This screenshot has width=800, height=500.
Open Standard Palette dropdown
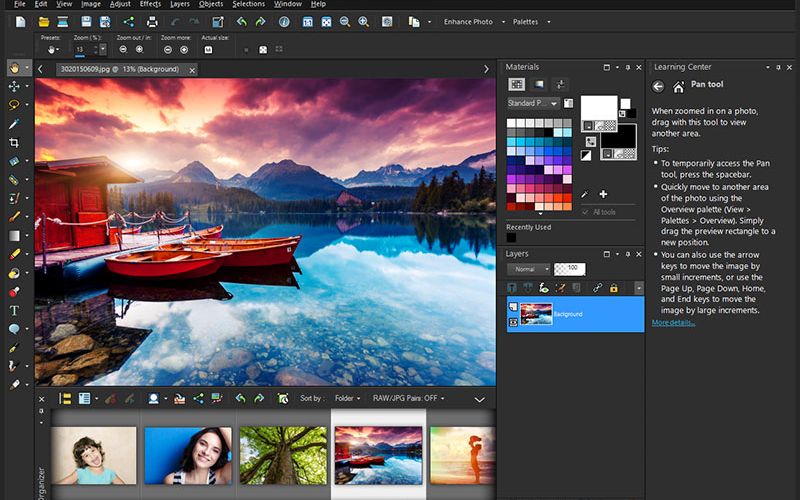pyautogui.click(x=533, y=103)
